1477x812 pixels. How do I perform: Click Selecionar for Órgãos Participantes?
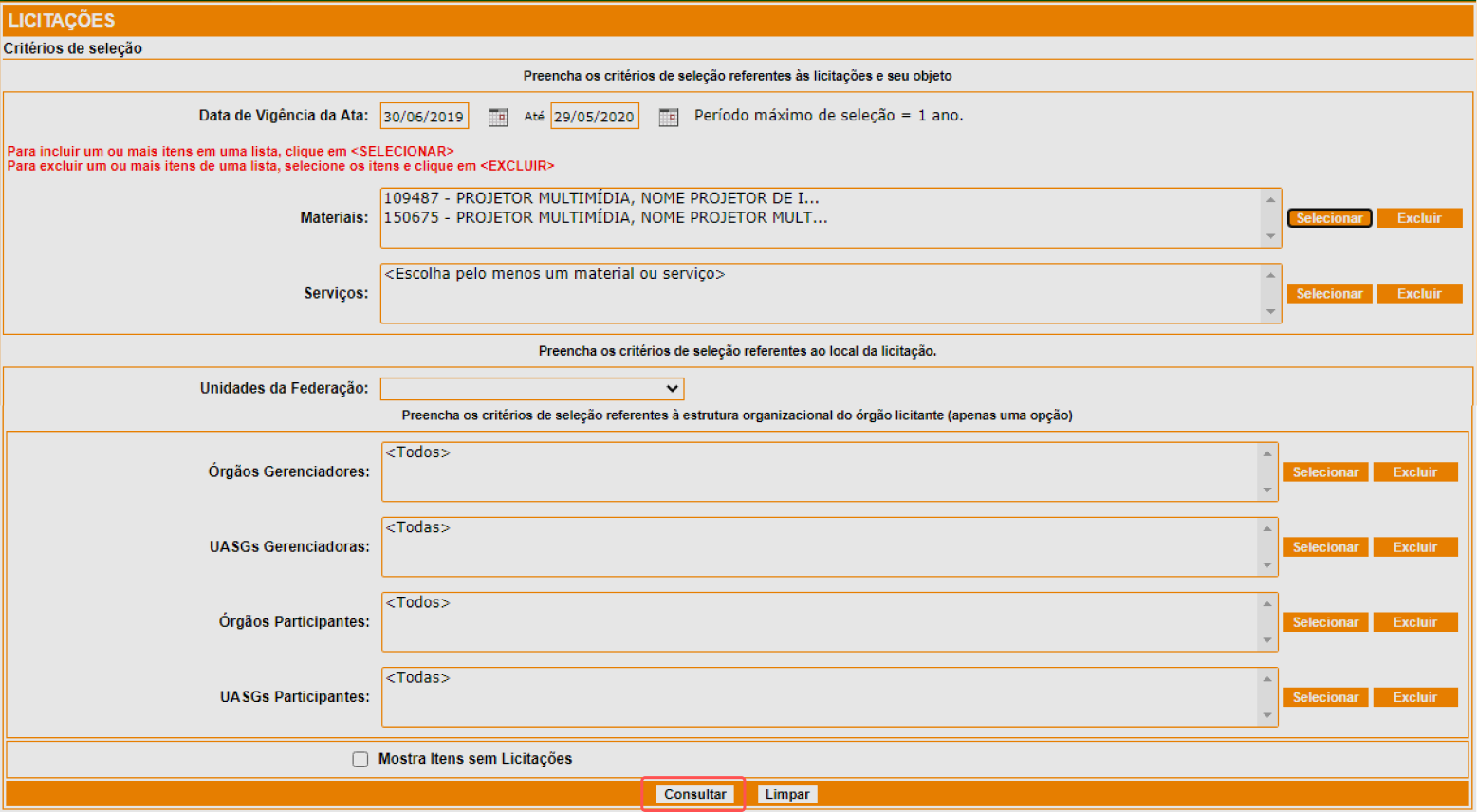(1325, 622)
